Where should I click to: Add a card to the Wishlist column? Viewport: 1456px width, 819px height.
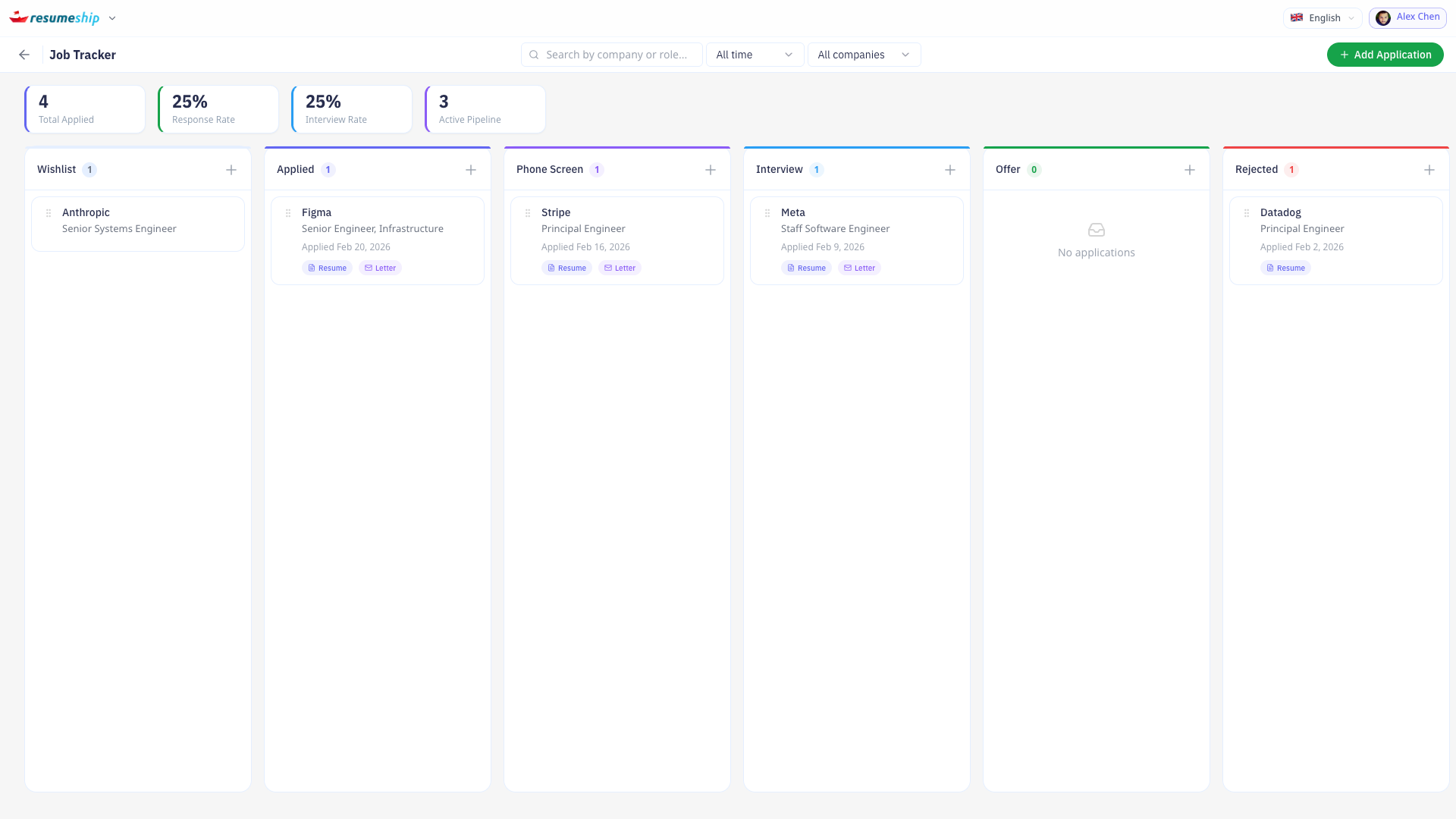point(231,170)
